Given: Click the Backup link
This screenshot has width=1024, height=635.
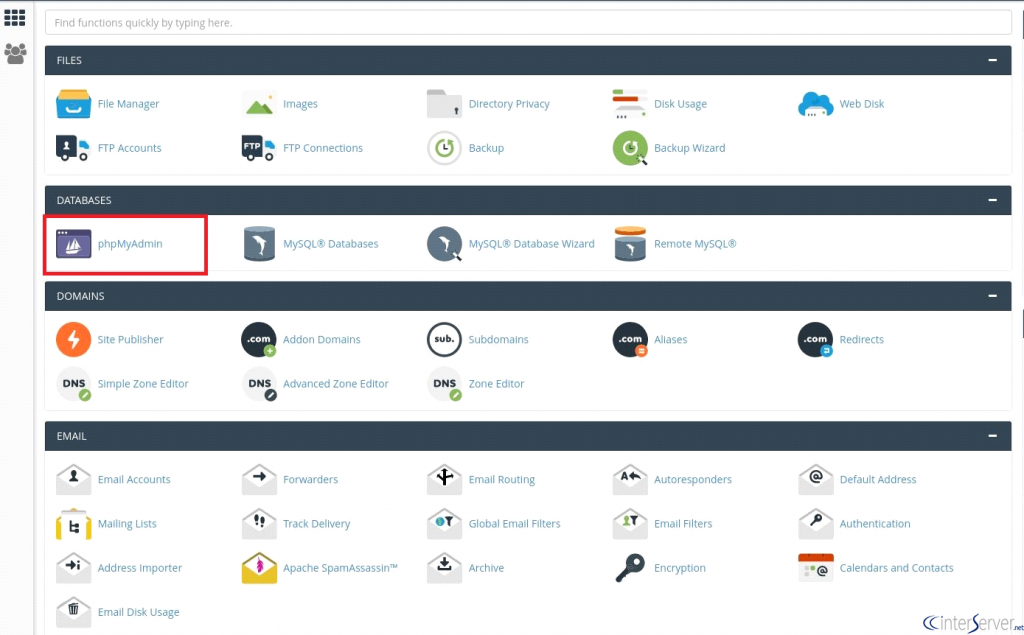Looking at the screenshot, I should (486, 148).
